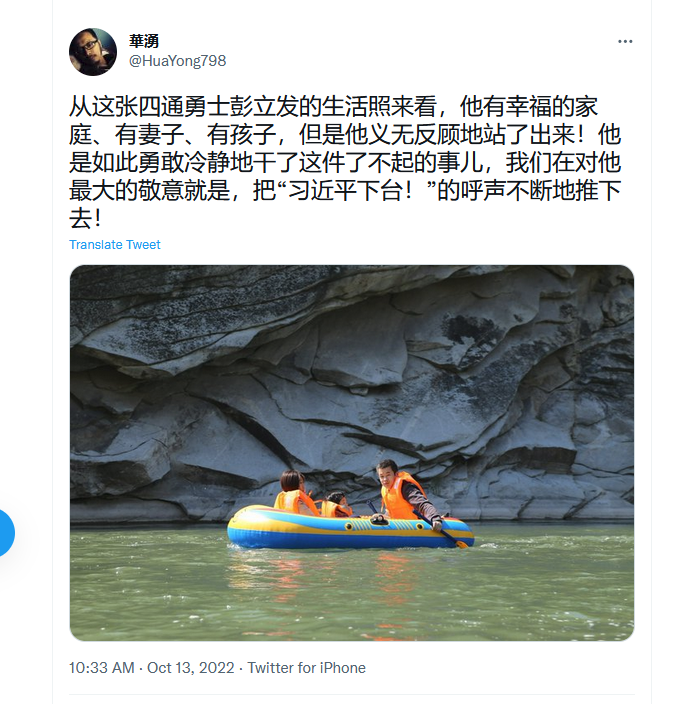
Task: Click the partial blue circular button at left edge
Action: point(6,532)
